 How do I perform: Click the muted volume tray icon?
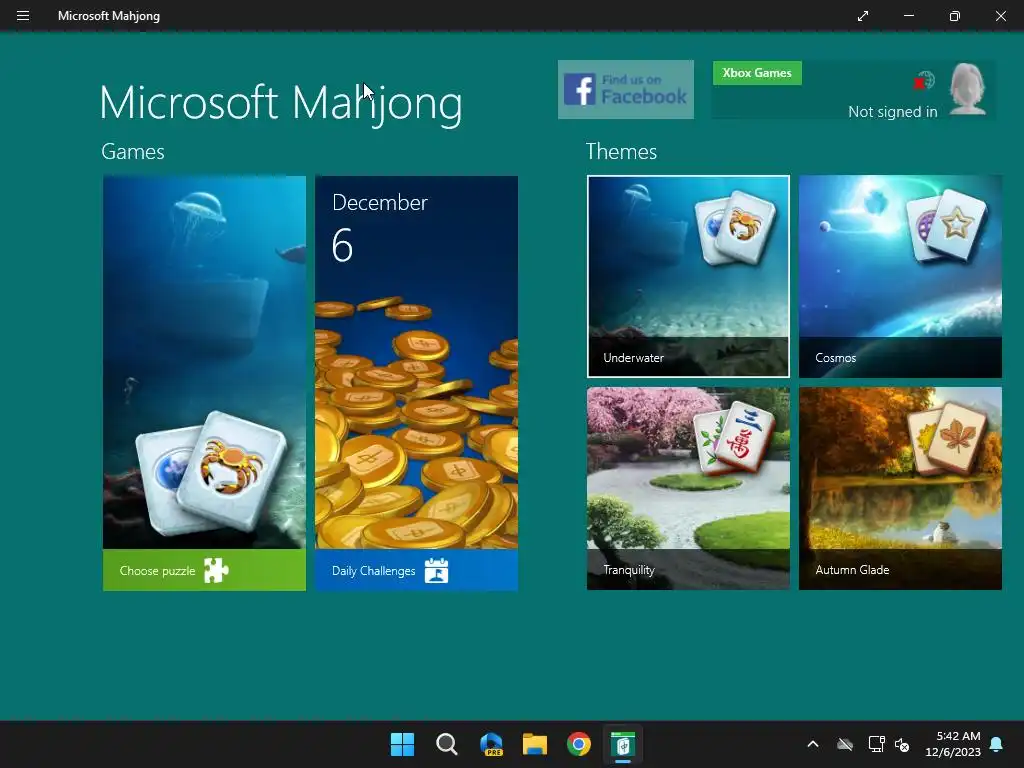[902, 744]
